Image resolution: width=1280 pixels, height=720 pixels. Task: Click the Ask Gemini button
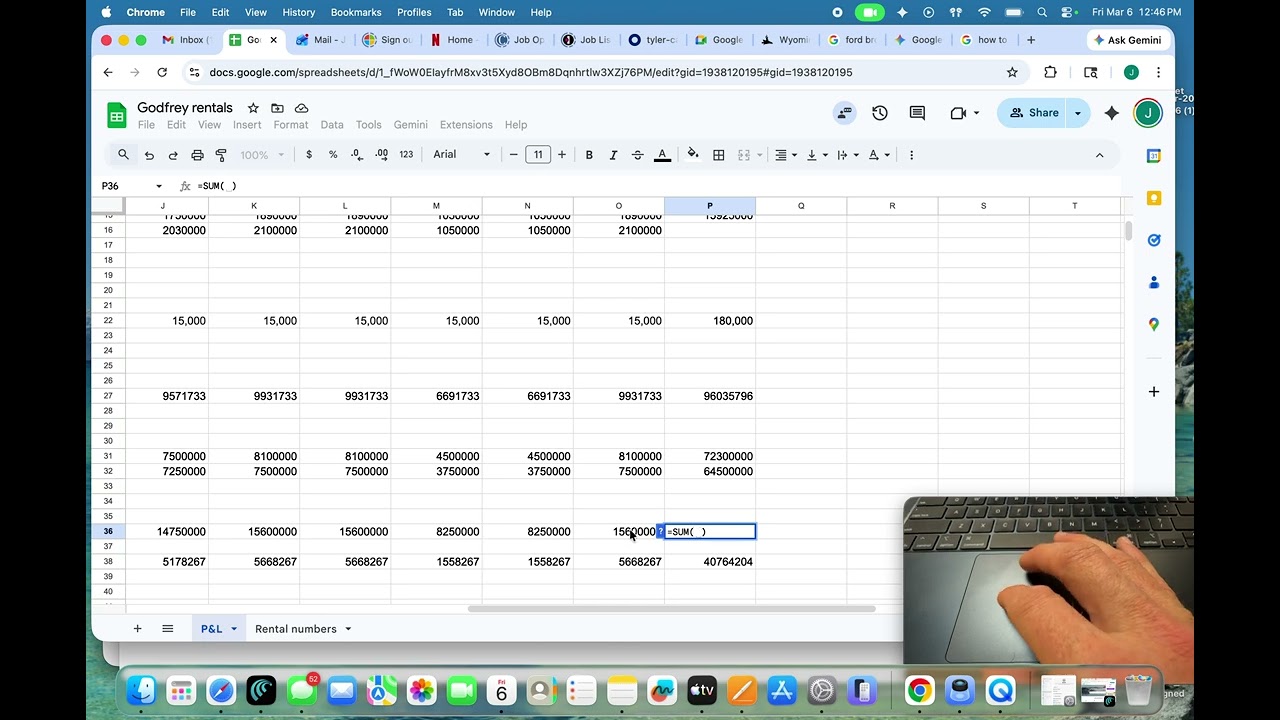click(x=1128, y=40)
